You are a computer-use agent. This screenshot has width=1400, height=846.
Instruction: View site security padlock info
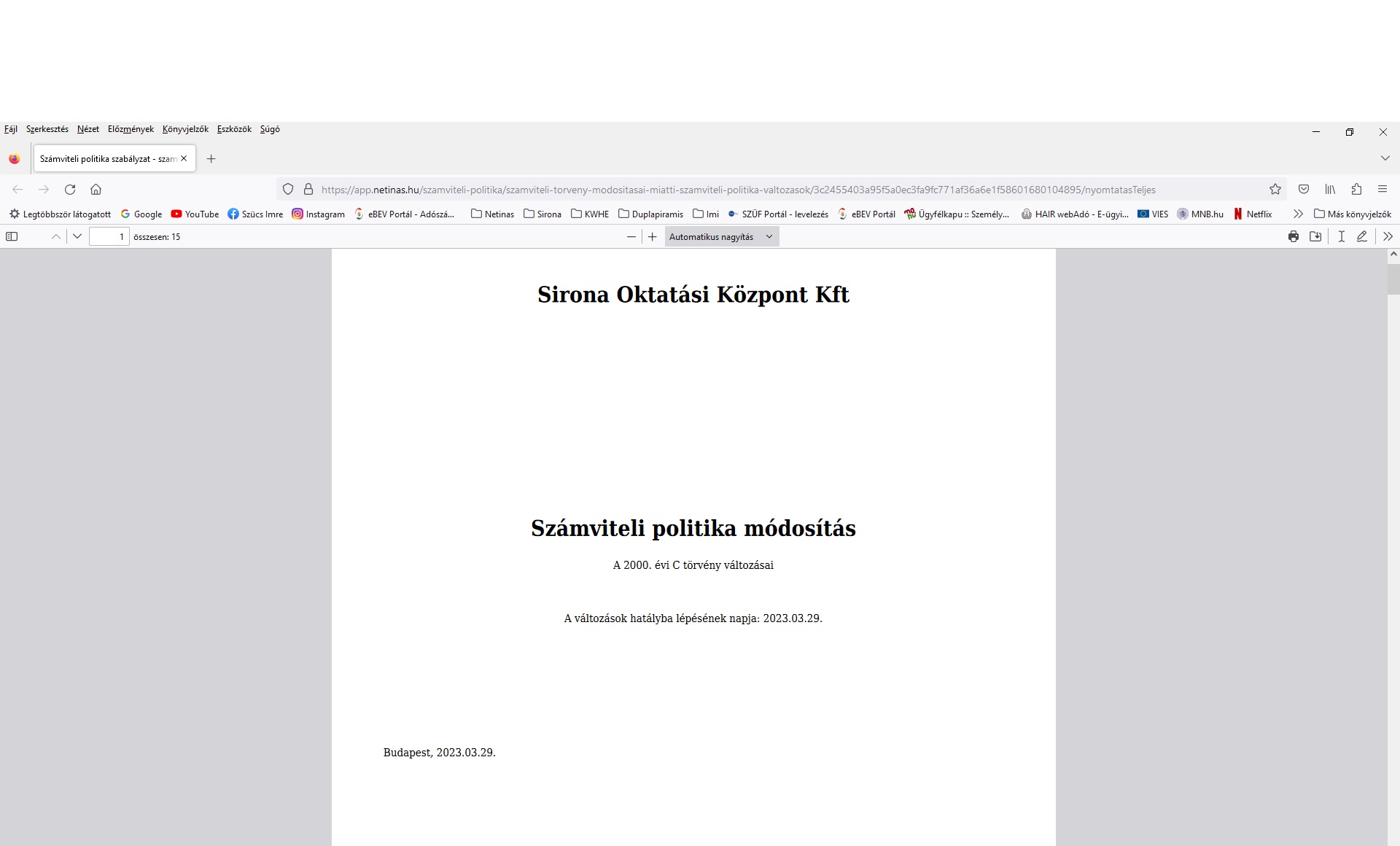[308, 190]
